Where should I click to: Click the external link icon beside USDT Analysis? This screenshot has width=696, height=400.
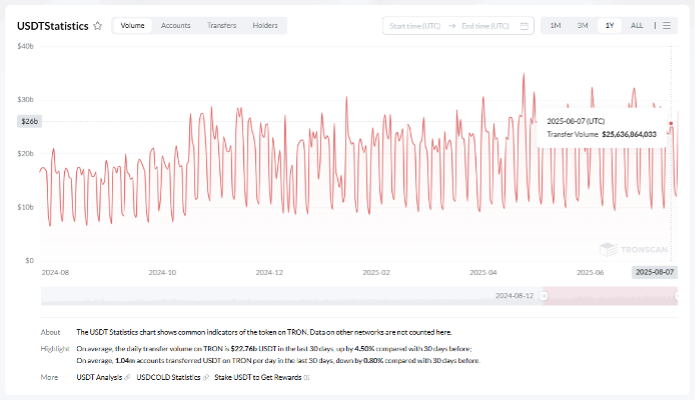129,377
